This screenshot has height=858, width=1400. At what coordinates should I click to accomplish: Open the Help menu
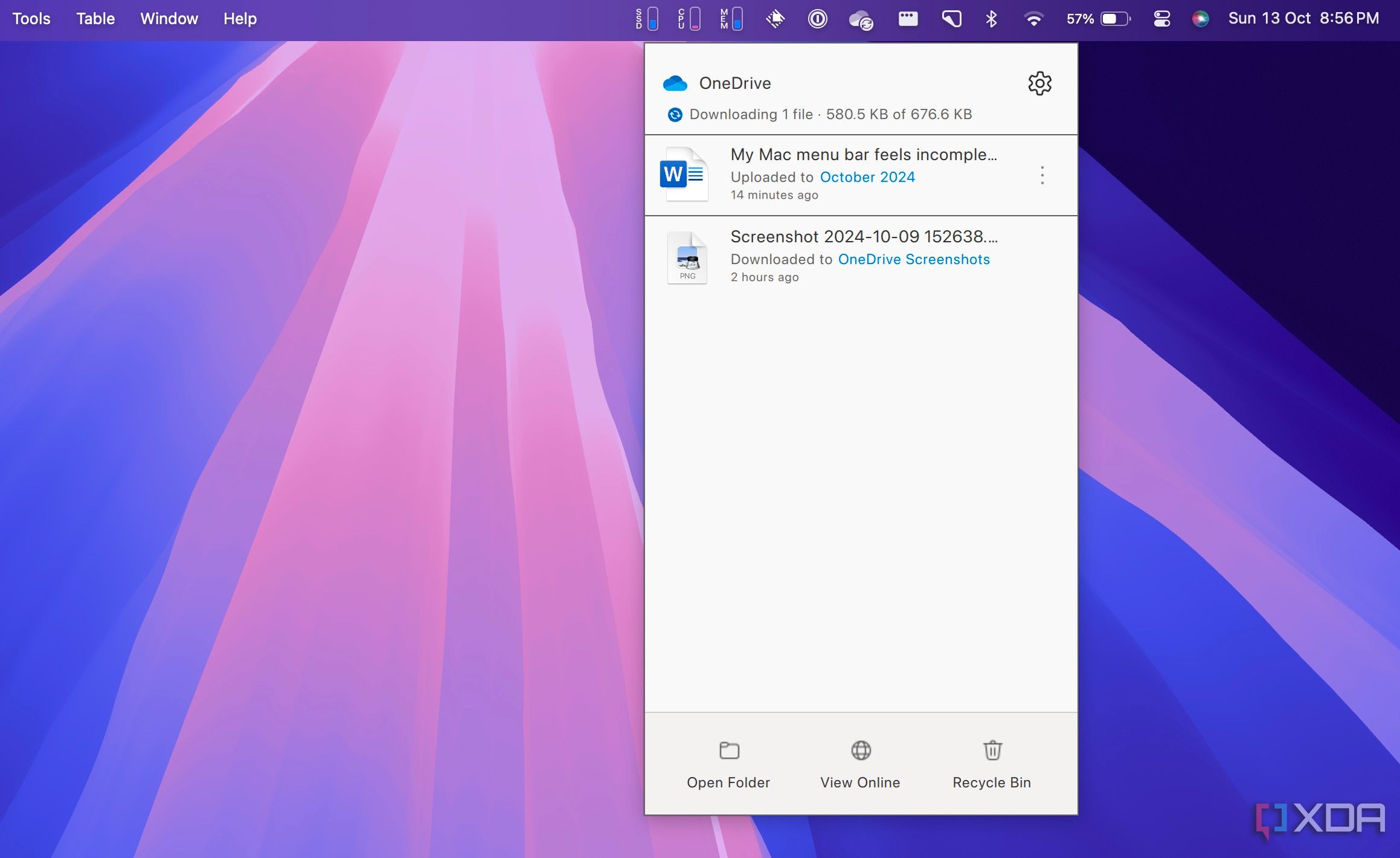240,19
